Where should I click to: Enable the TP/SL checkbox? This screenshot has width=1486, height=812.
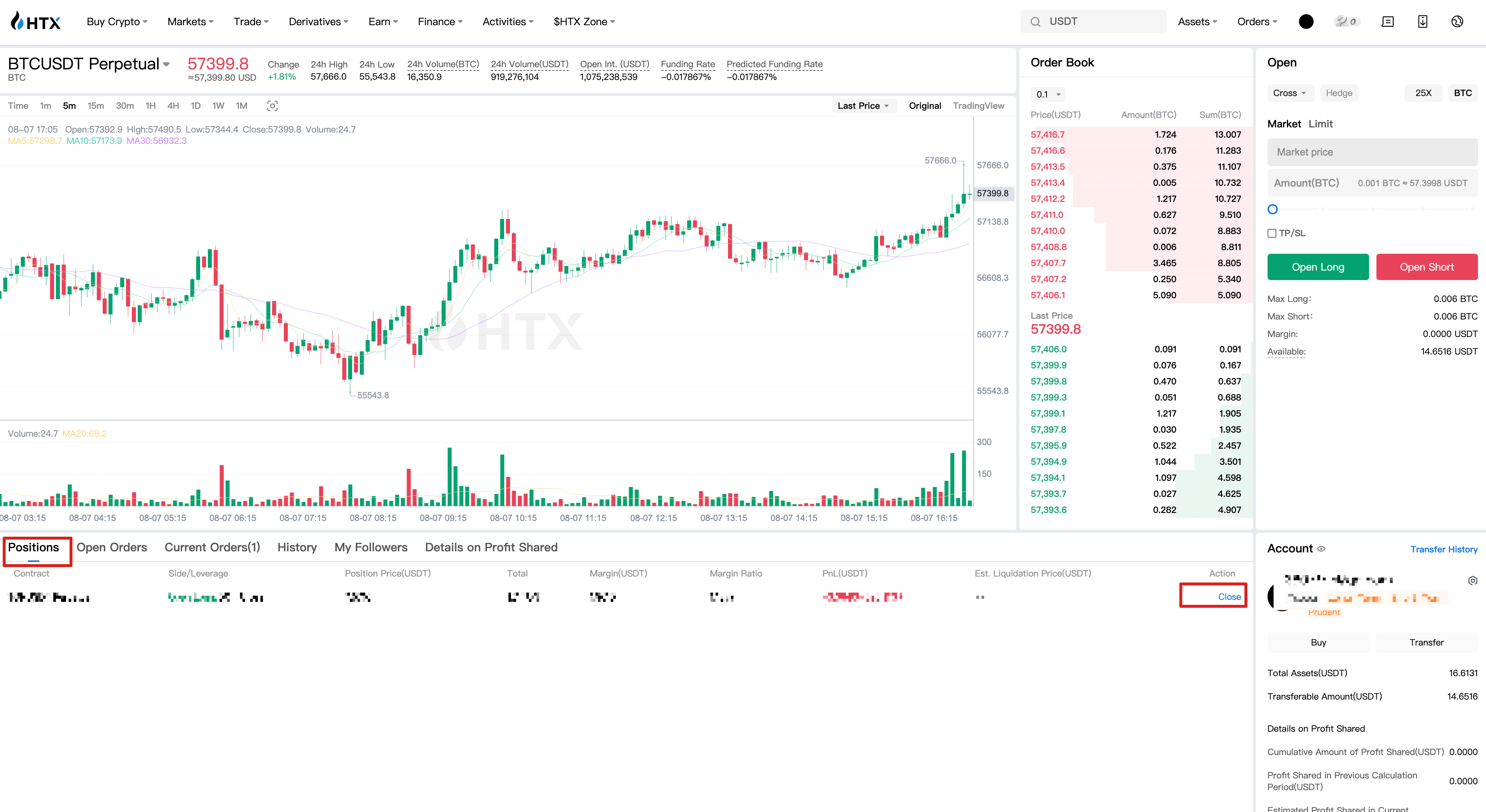pos(1272,233)
